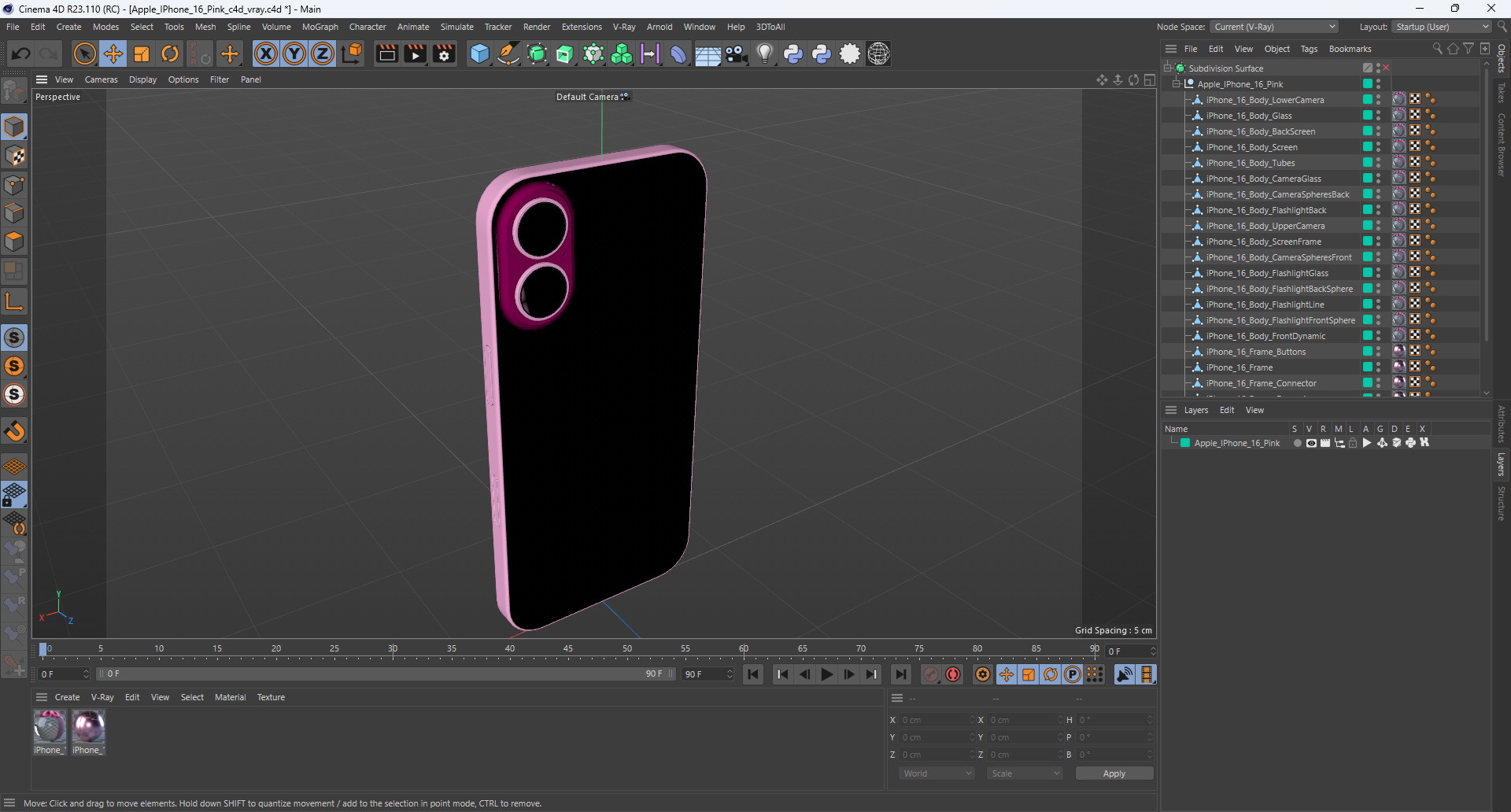Viewport: 1511px width, 812px height.
Task: Open Material Manager Texture menu
Action: [x=271, y=697]
